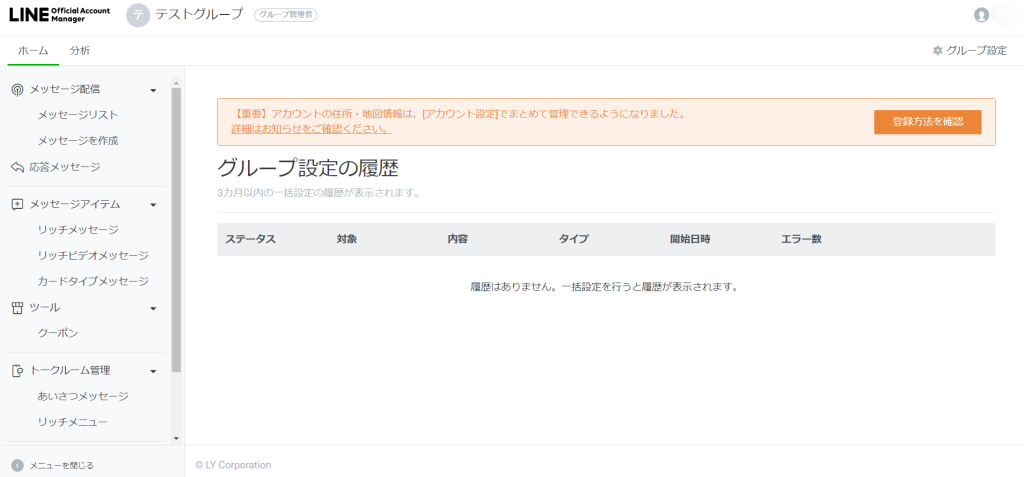Viewport: 1024px width, 477px height.
Task: Click the sidebar scrollbar down arrow
Action: click(176, 437)
